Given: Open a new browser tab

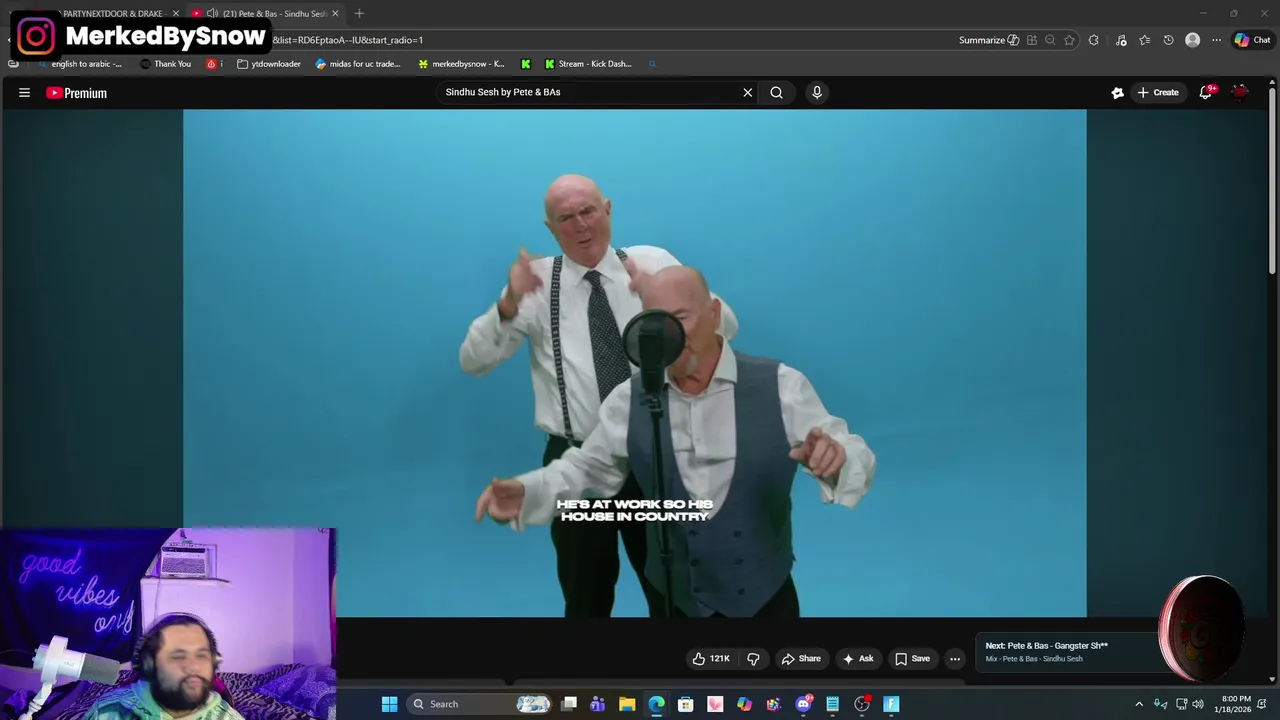Looking at the screenshot, I should (359, 13).
